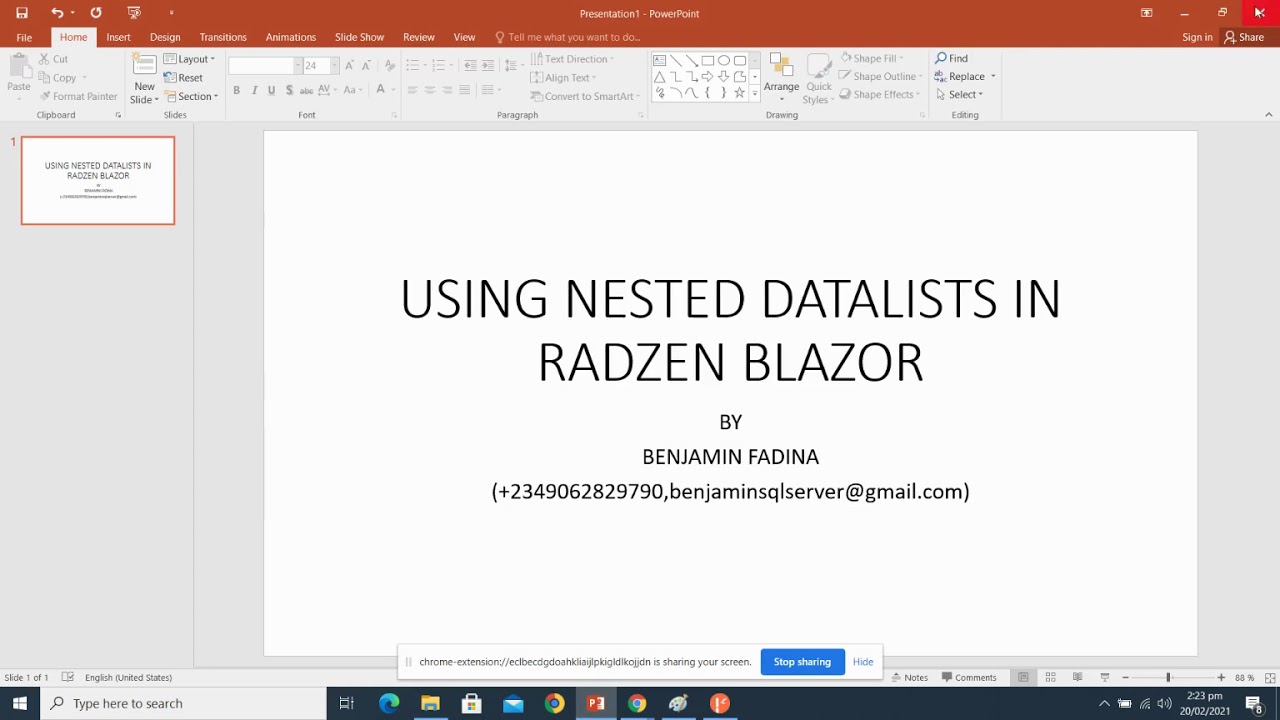This screenshot has height=720, width=1280.
Task: Click the Share button
Action: [x=1244, y=37]
